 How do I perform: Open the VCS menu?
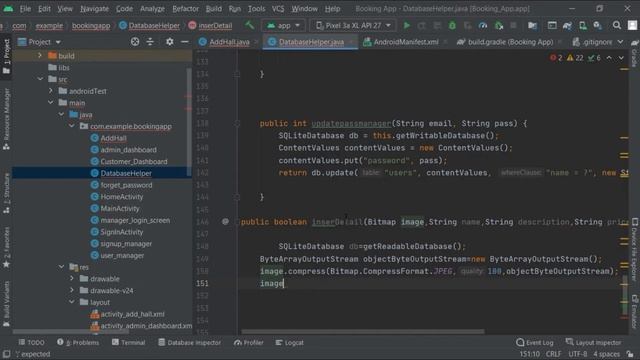pyautogui.click(x=278, y=9)
